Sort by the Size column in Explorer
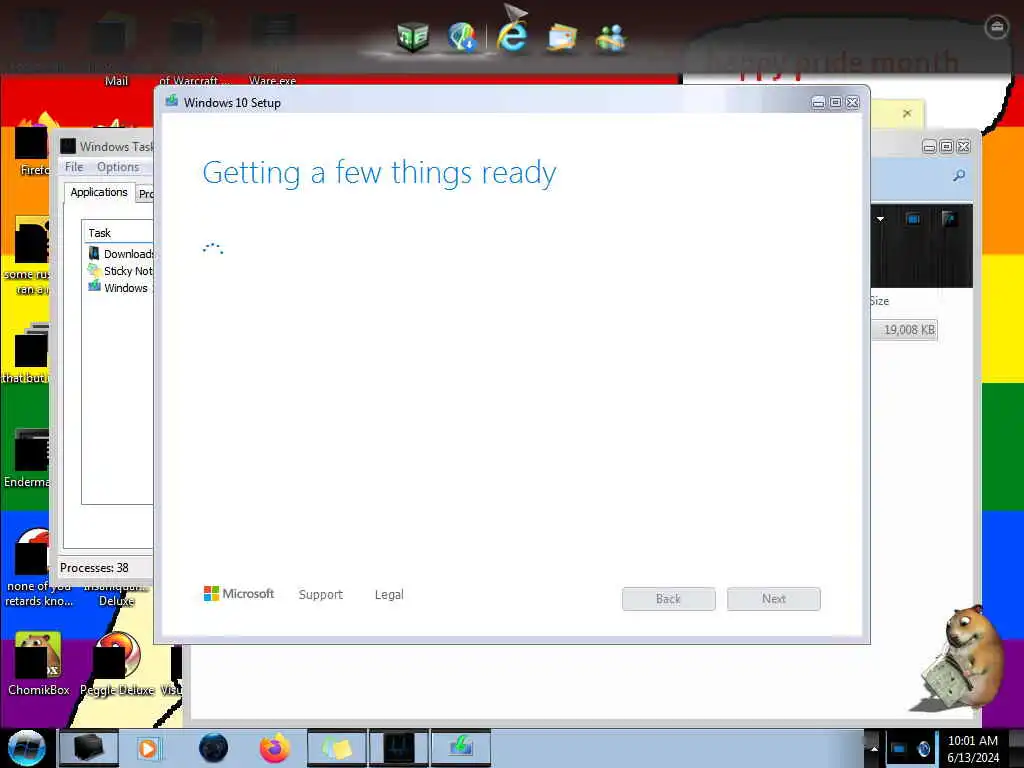1024x768 pixels. click(879, 301)
